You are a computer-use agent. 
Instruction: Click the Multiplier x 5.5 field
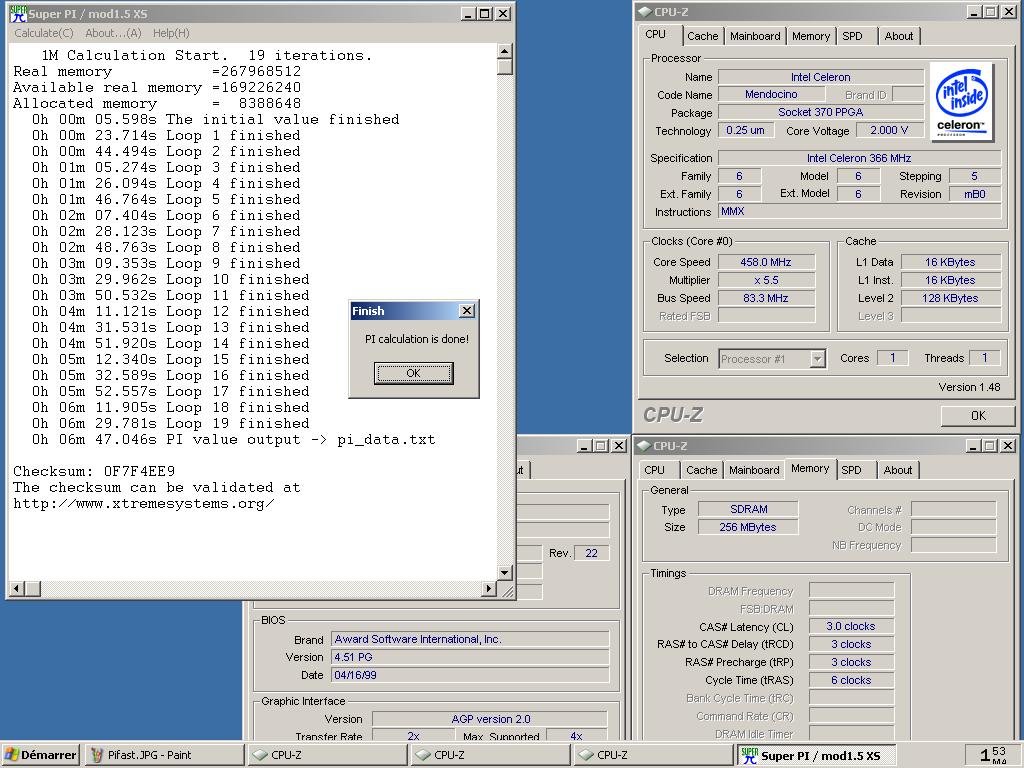click(766, 280)
